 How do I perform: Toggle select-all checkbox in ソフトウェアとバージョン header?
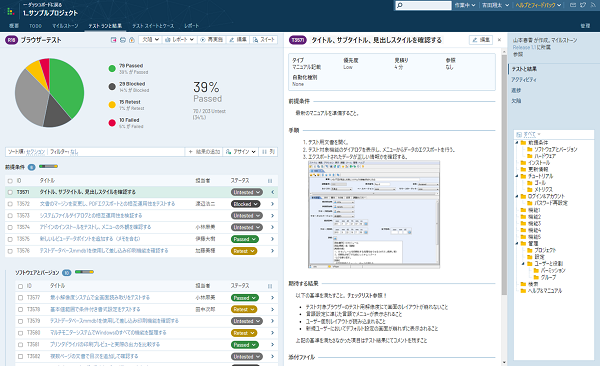pos(20,286)
